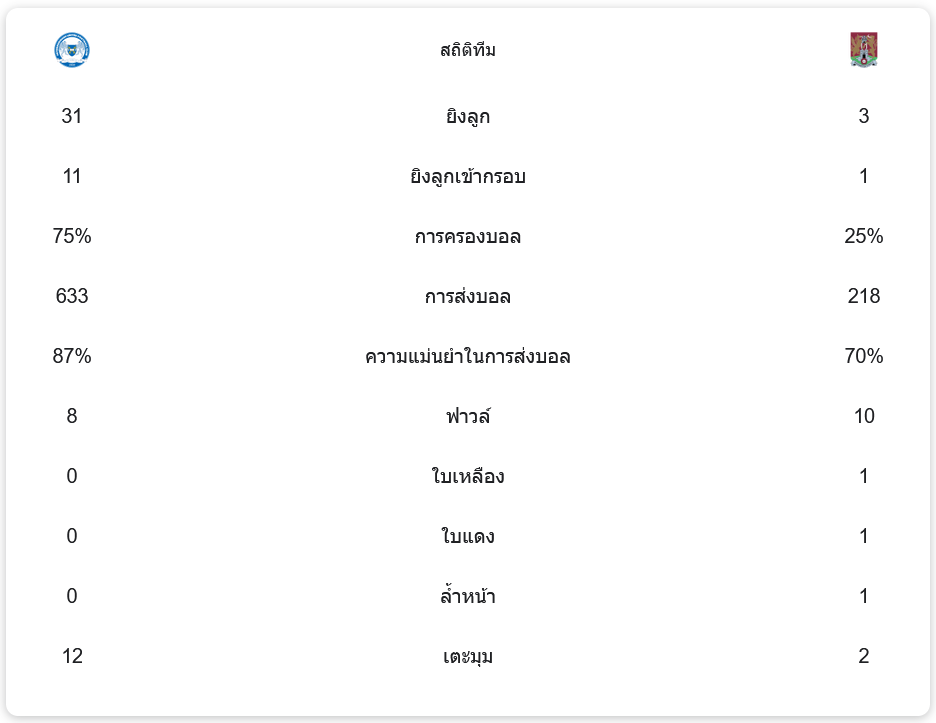Image resolution: width=936 pixels, height=723 pixels.
Task: Select away passes value 218
Action: (863, 297)
